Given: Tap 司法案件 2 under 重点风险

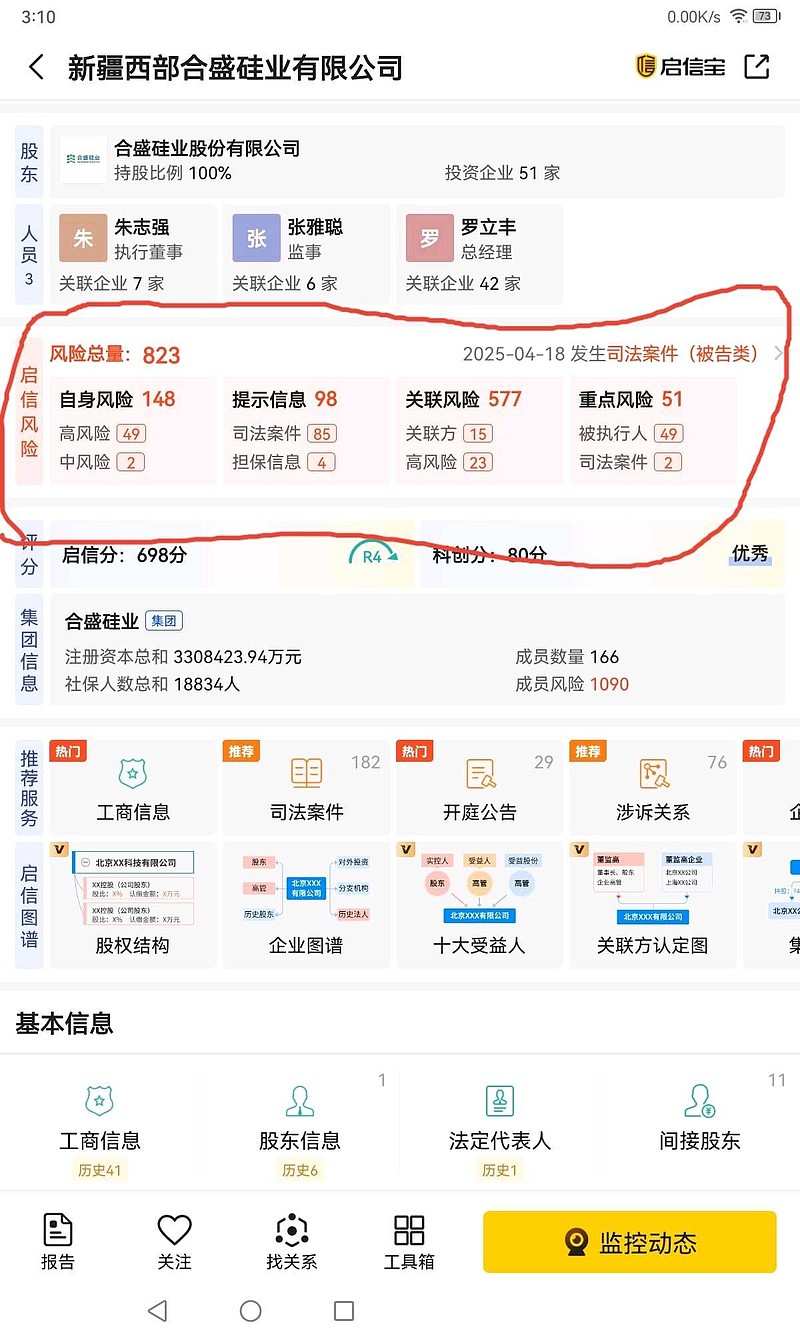Looking at the screenshot, I should 631,462.
